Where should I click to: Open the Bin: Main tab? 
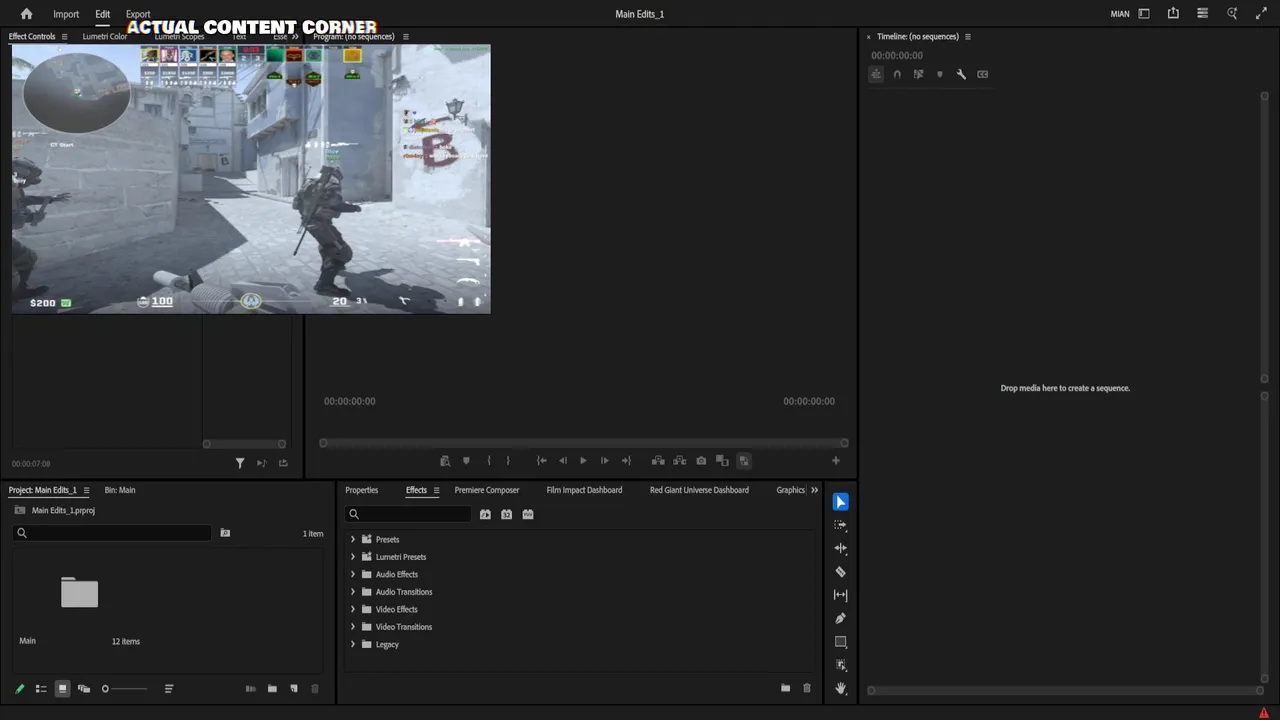tap(120, 490)
